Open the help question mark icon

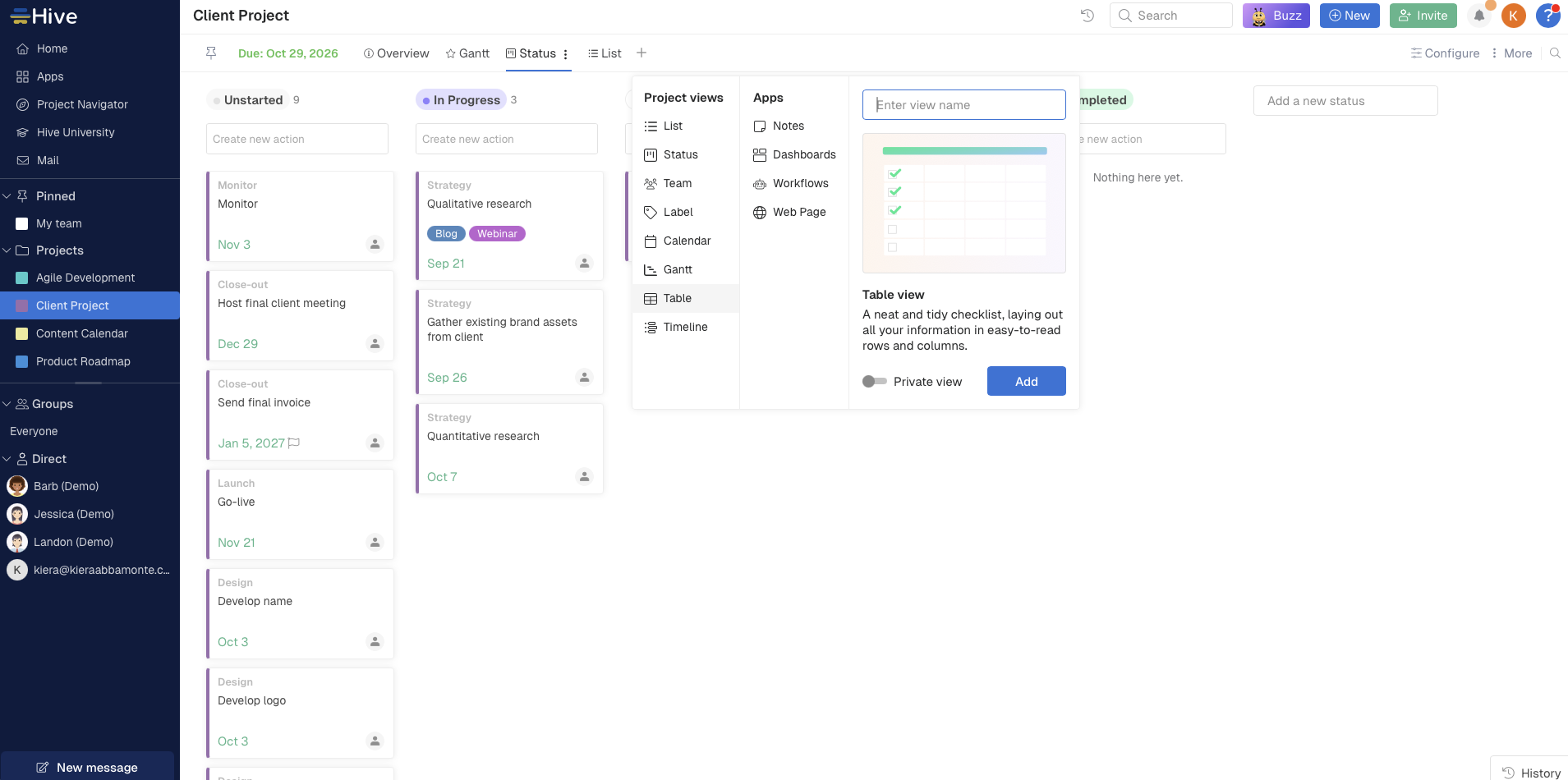[x=1548, y=16]
